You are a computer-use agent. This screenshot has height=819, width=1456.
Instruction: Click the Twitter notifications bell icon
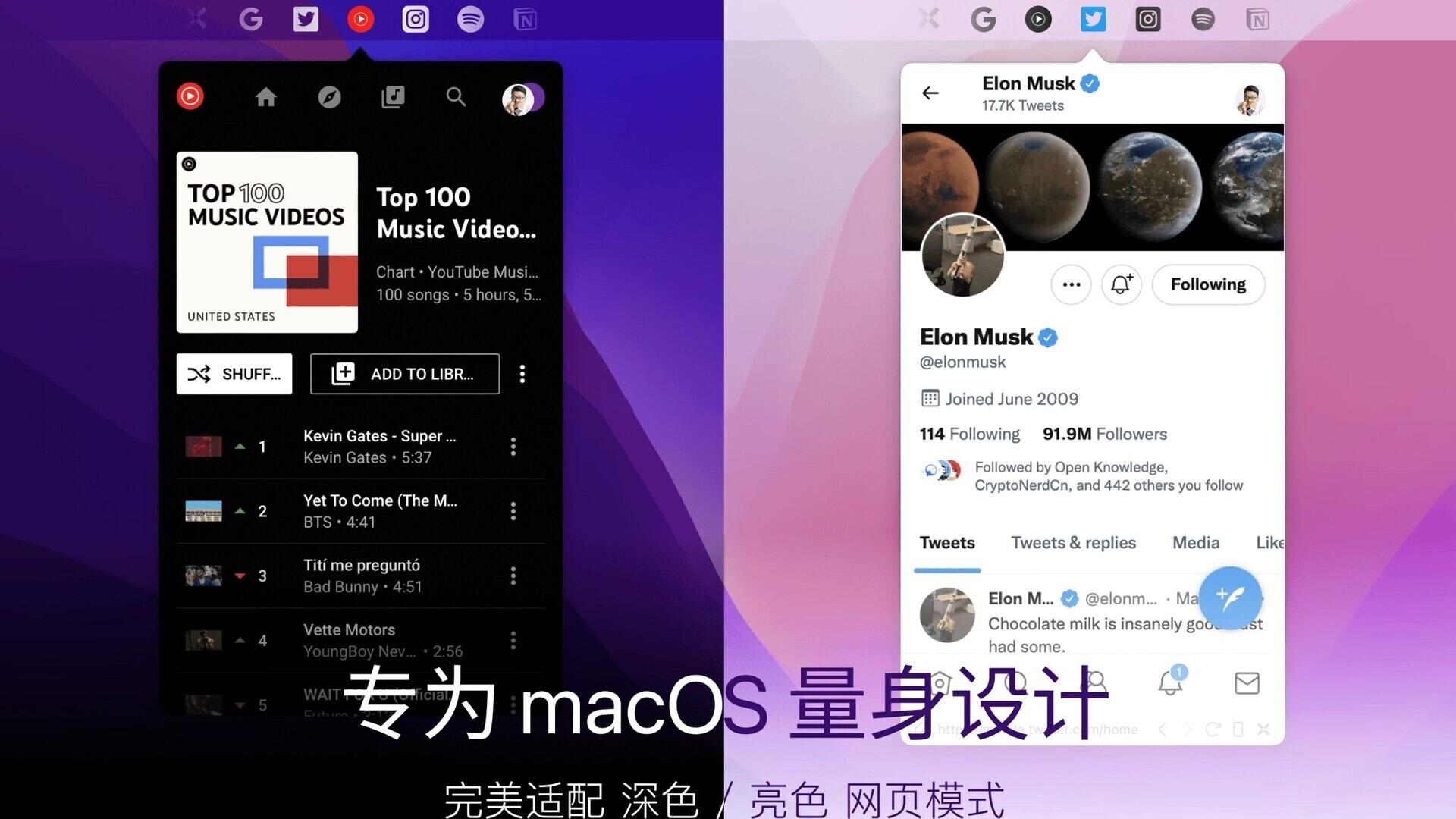point(1170,683)
